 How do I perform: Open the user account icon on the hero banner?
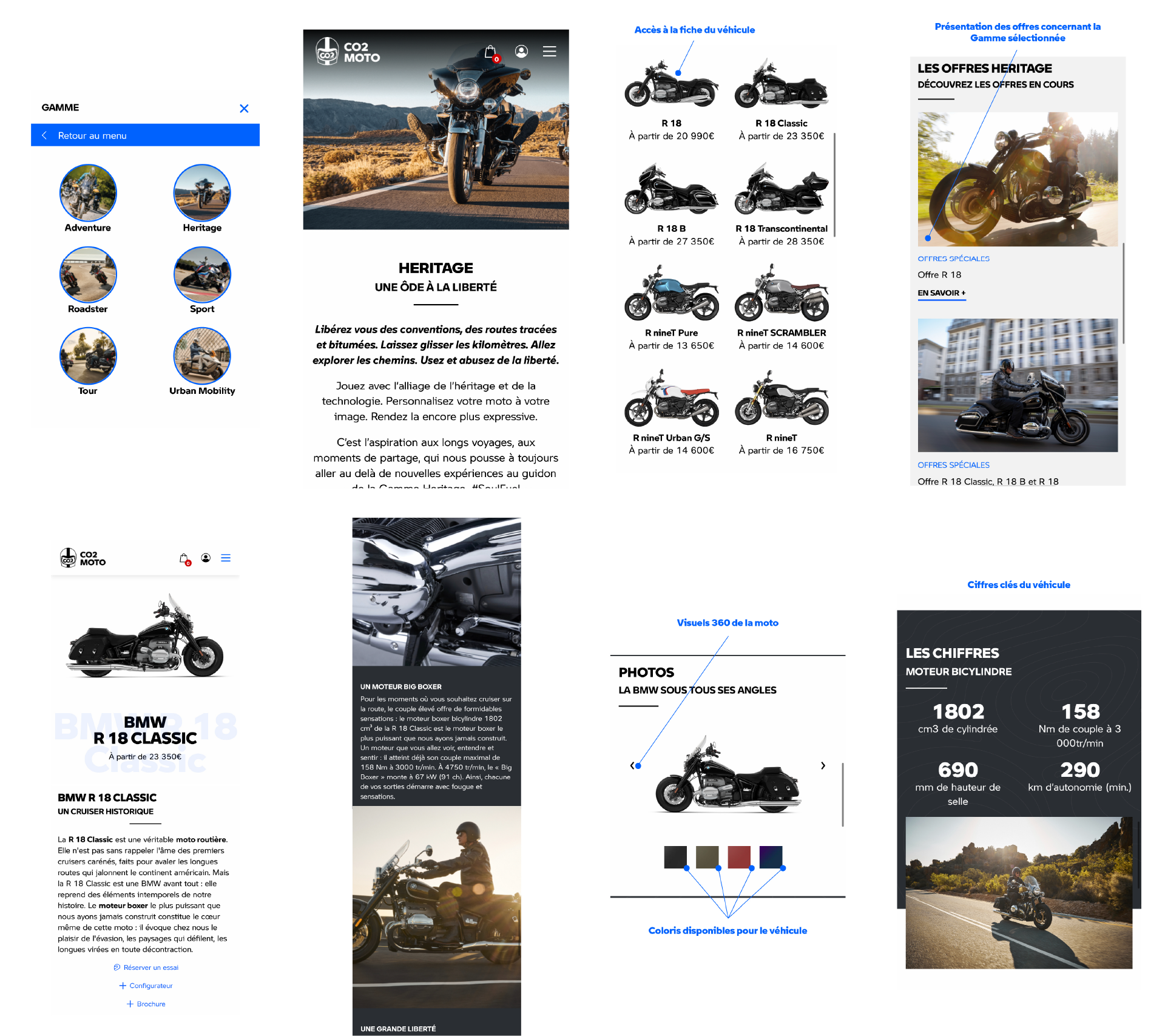[x=521, y=52]
